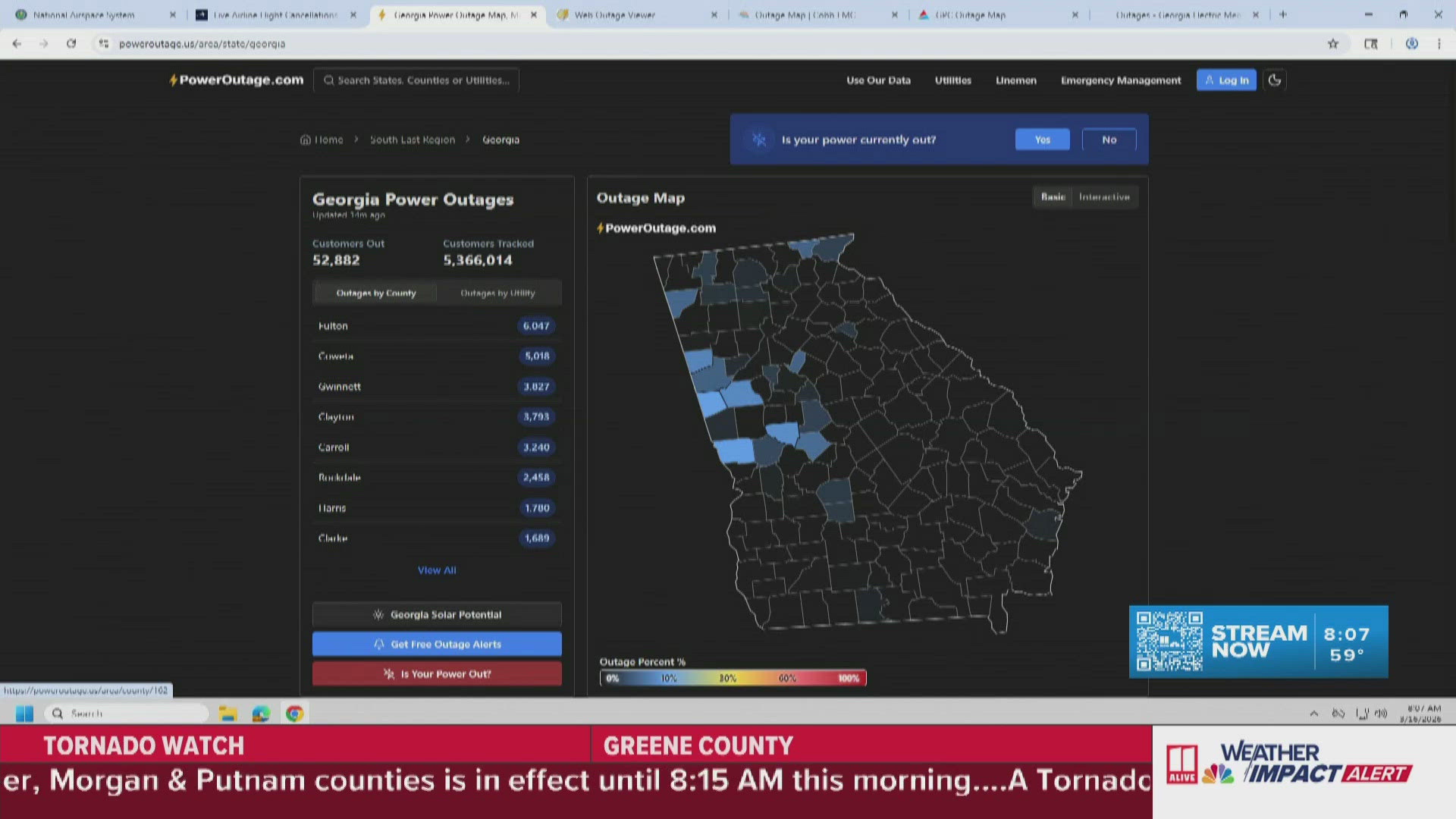Open the Linemen nav link

1016,80
